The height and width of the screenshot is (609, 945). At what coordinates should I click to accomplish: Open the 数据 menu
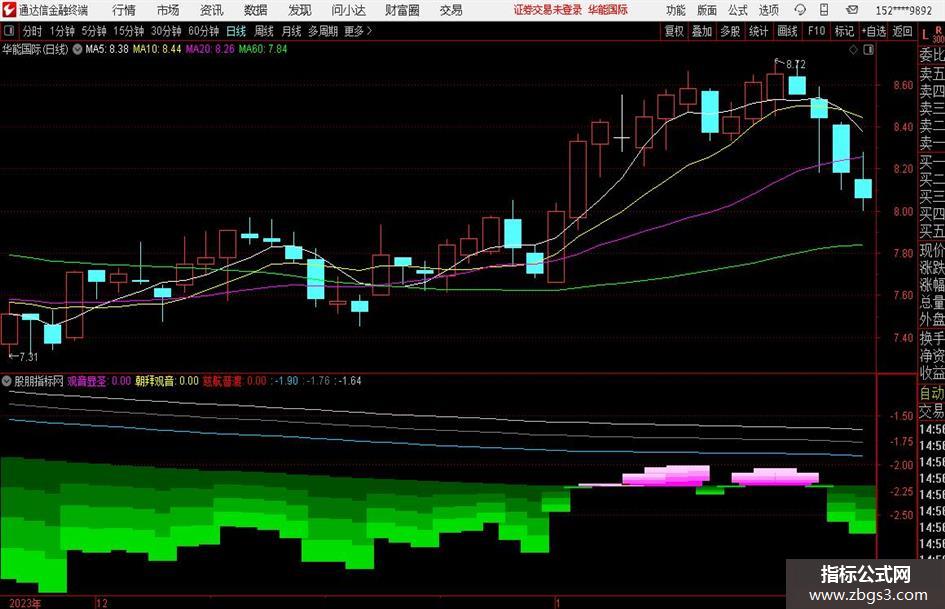256,10
